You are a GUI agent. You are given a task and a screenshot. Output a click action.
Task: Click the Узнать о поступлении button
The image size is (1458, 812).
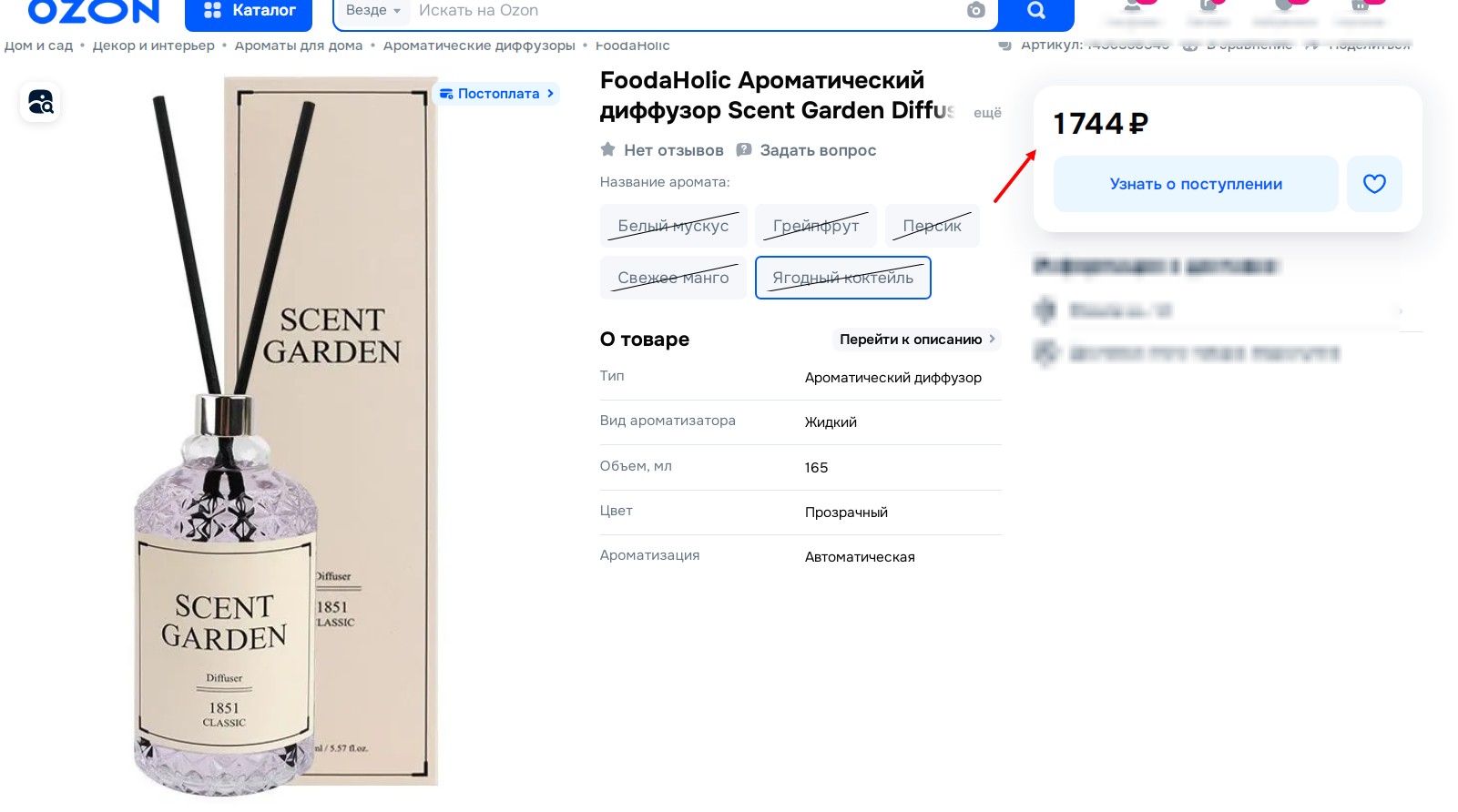click(1196, 184)
